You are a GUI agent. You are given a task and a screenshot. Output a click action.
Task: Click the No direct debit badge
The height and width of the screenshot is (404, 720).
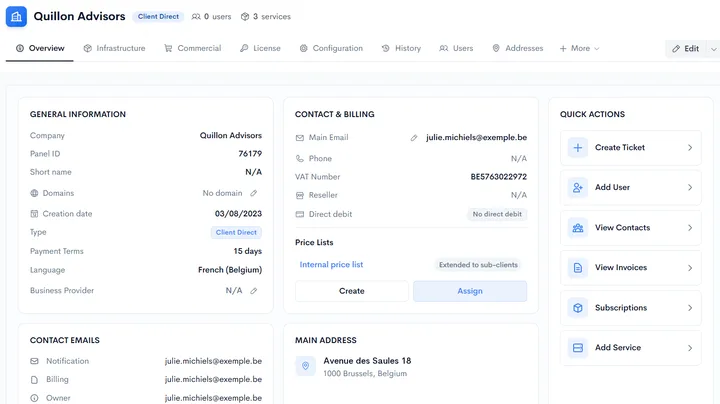pyautogui.click(x=497, y=214)
